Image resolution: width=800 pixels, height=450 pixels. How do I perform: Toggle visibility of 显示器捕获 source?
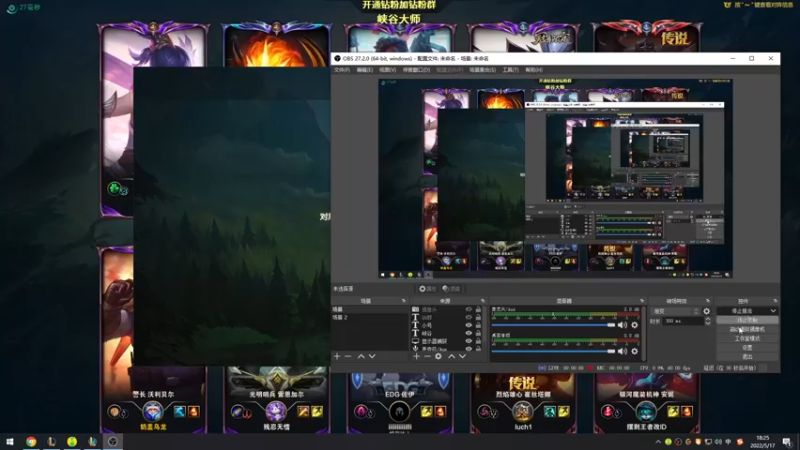tap(468, 341)
